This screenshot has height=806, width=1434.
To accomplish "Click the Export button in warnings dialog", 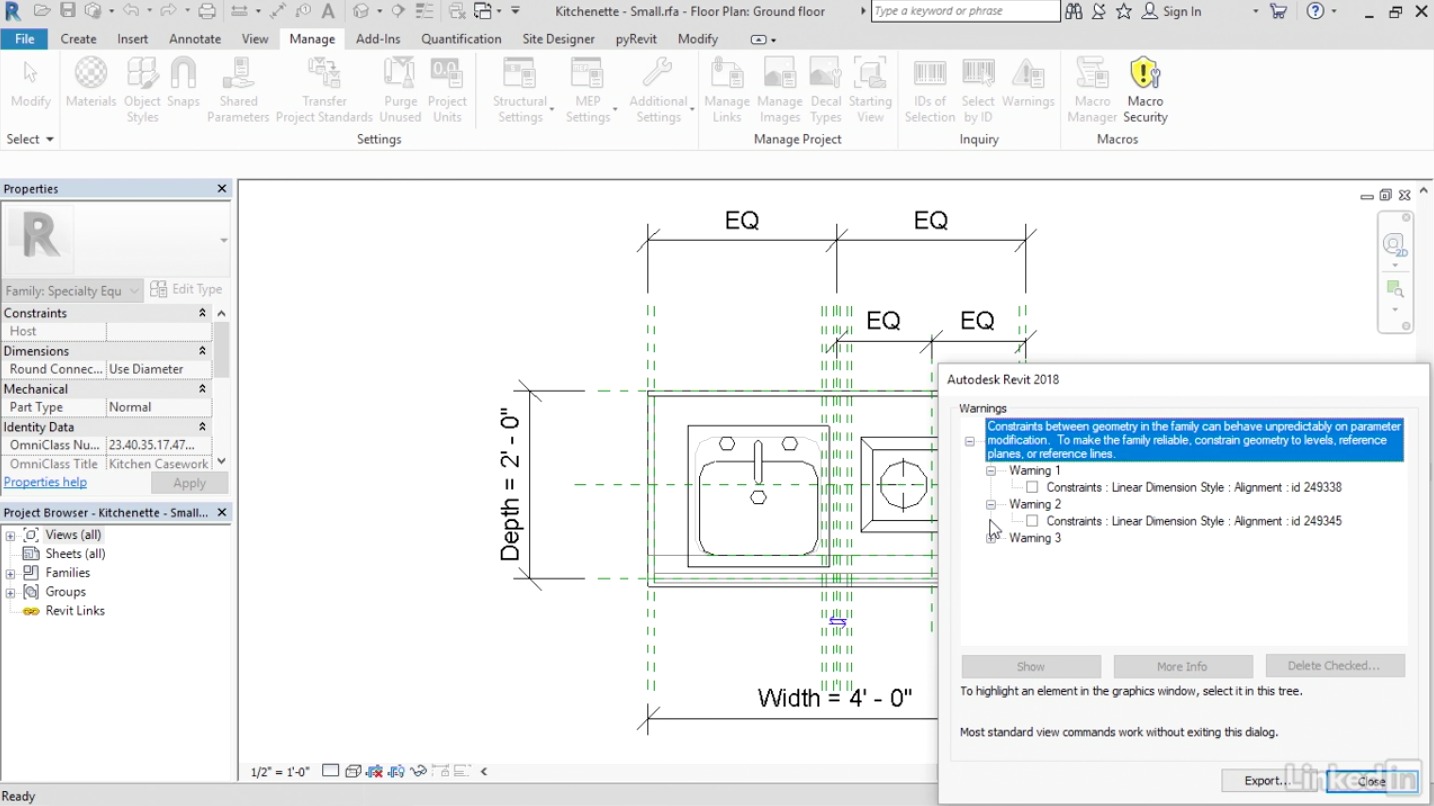I will pos(1262,781).
